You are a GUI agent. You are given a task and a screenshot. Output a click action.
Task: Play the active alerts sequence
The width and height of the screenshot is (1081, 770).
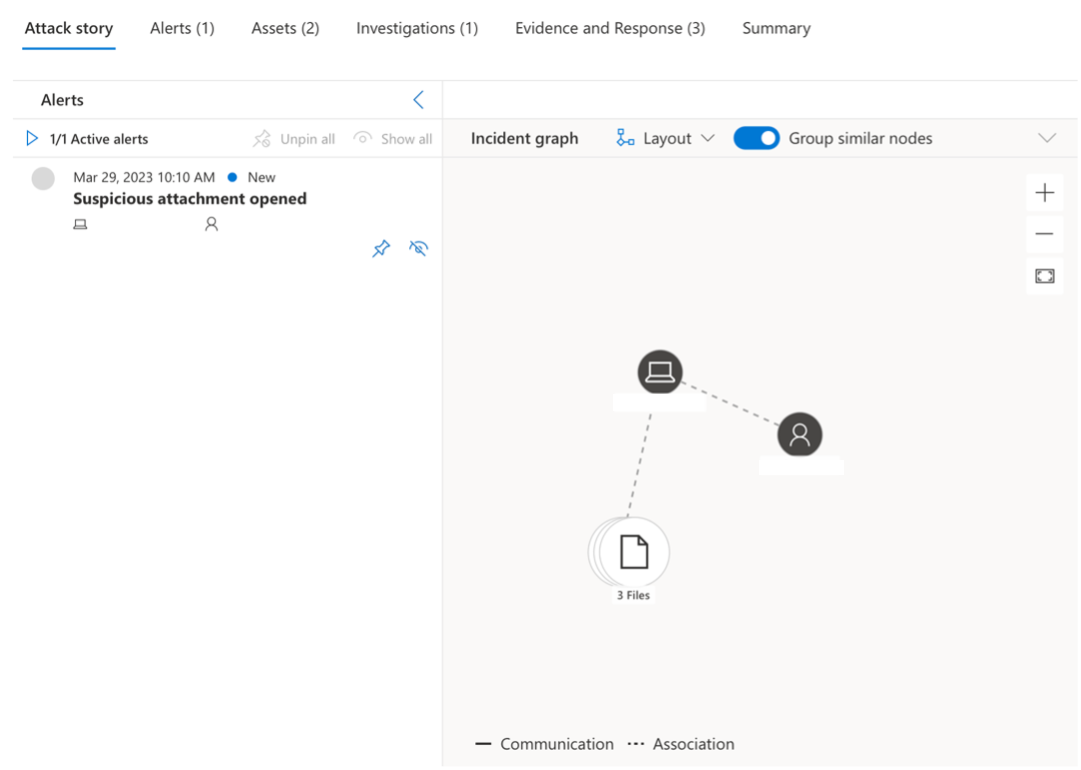pos(31,139)
